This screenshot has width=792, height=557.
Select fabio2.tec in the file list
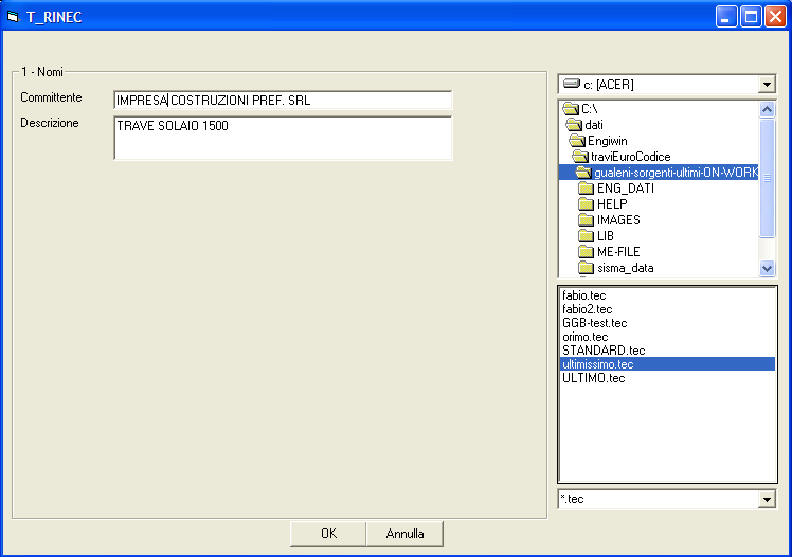(587, 309)
